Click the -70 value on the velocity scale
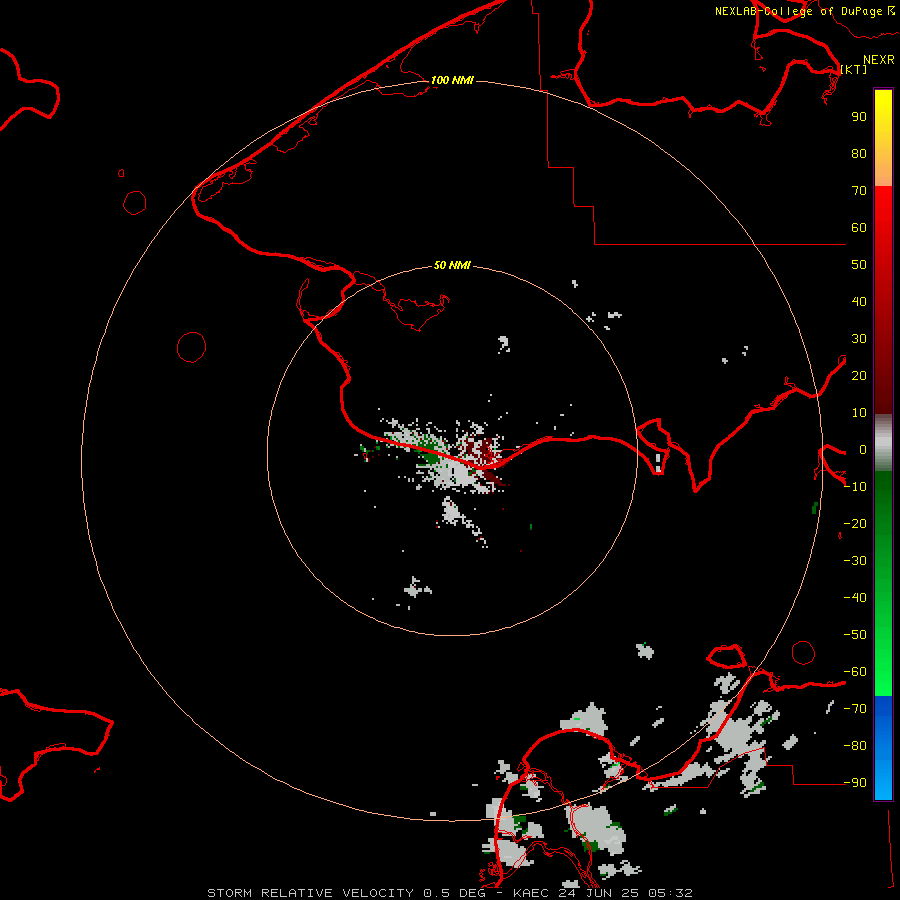Image resolution: width=900 pixels, height=900 pixels. coord(855,709)
